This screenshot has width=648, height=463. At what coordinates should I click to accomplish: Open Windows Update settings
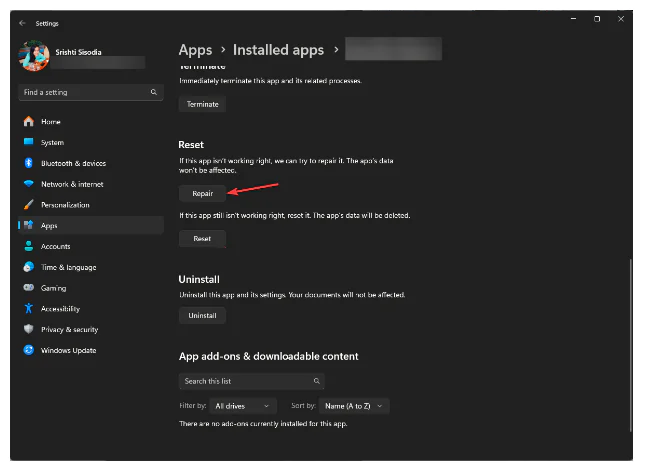[x=91, y=350]
